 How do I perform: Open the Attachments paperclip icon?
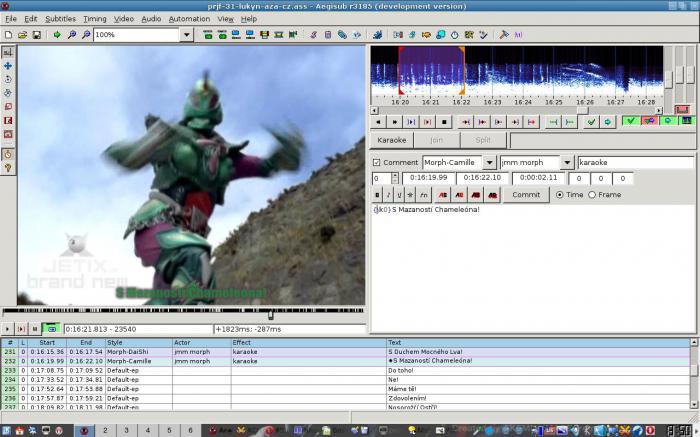342,35
